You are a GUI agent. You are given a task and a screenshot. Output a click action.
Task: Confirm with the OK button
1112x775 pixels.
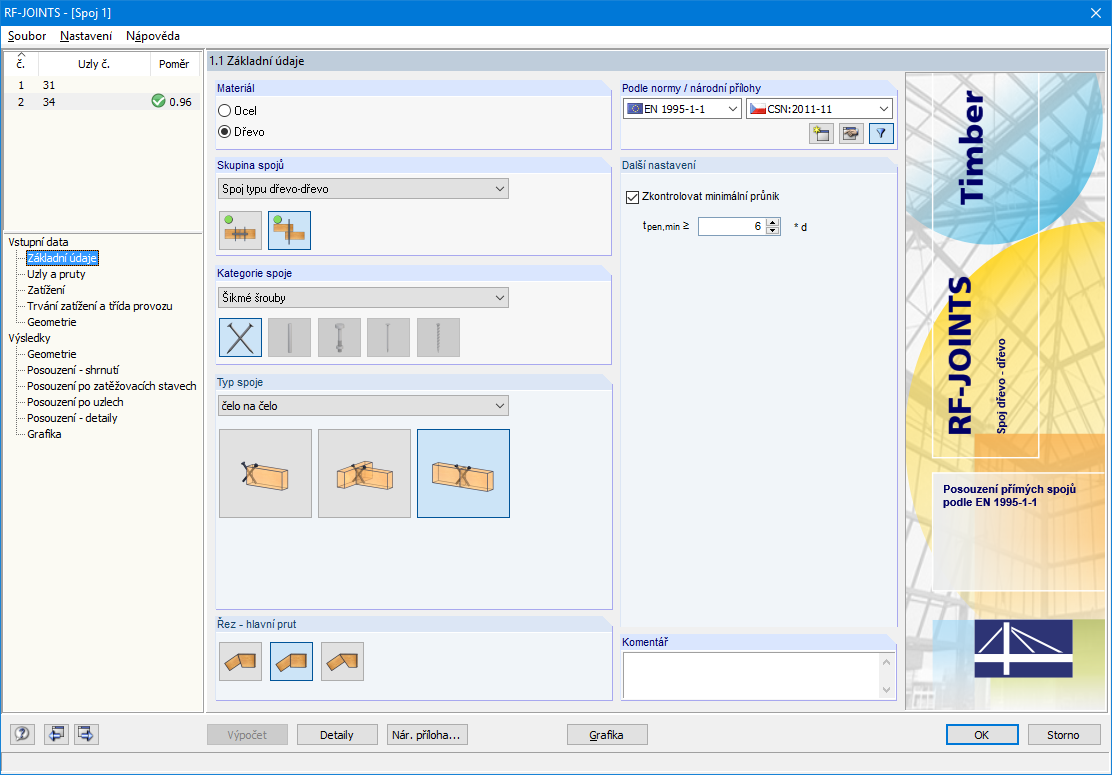(x=982, y=735)
